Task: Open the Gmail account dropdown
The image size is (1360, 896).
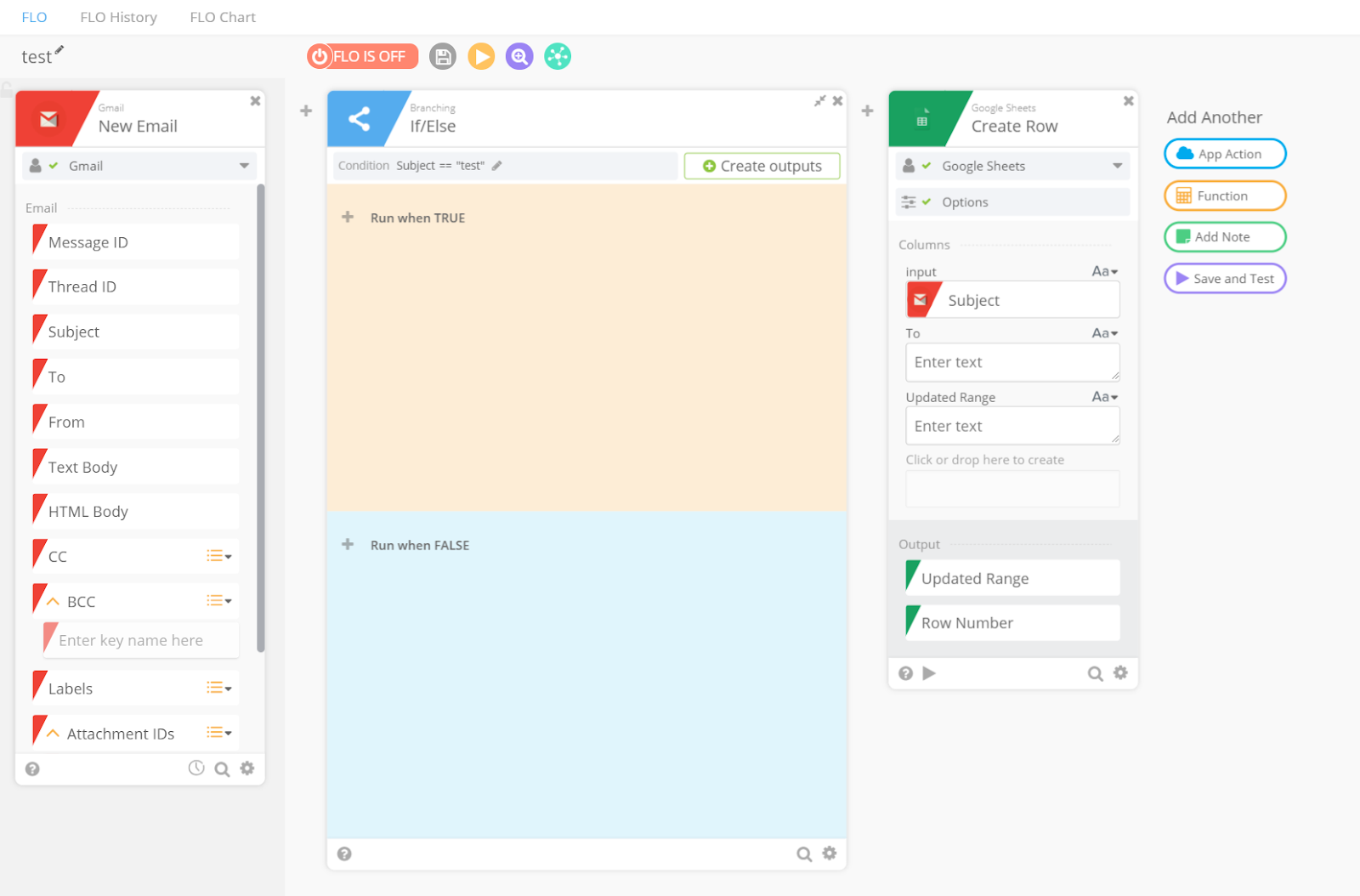Action: click(139, 166)
